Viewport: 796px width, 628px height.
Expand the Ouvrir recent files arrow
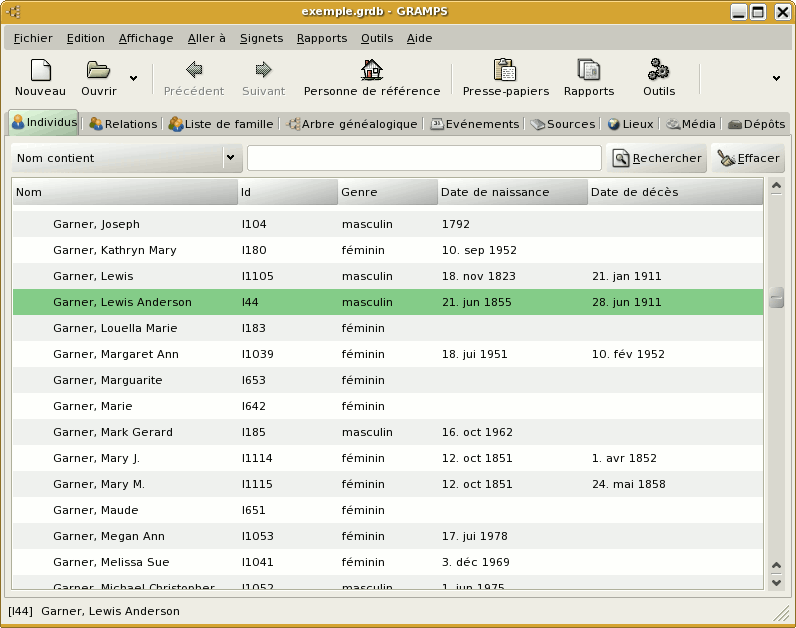134,78
